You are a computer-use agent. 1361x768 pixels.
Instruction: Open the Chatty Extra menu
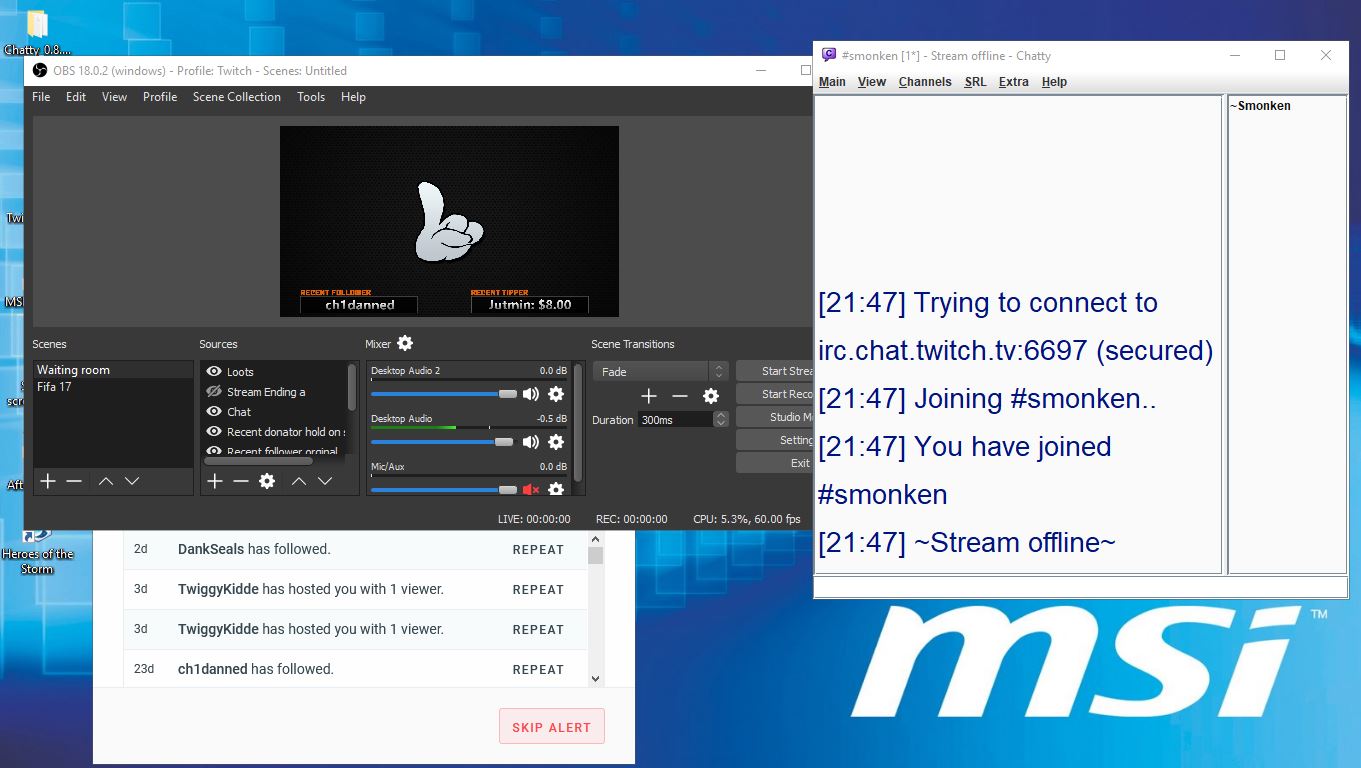tap(1013, 82)
